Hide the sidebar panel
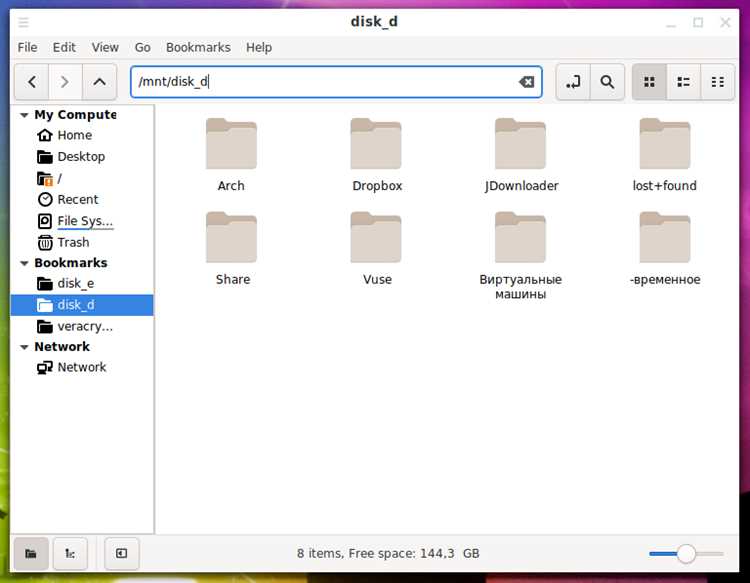Viewport: 750px width, 583px height. (121, 553)
